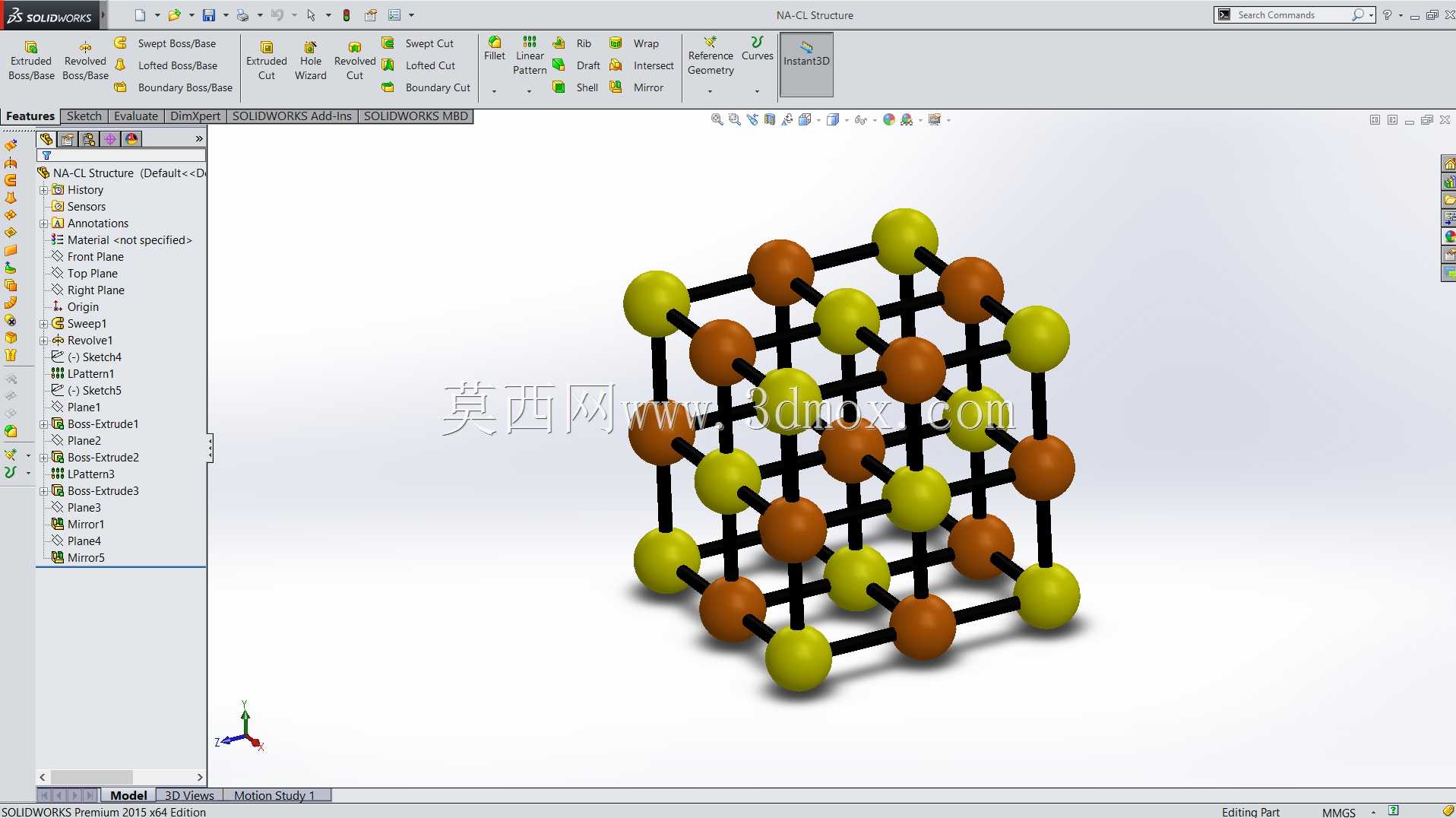The width and height of the screenshot is (1456, 818).
Task: Expand the Boss-Extrude1 feature node
Action: pos(43,424)
